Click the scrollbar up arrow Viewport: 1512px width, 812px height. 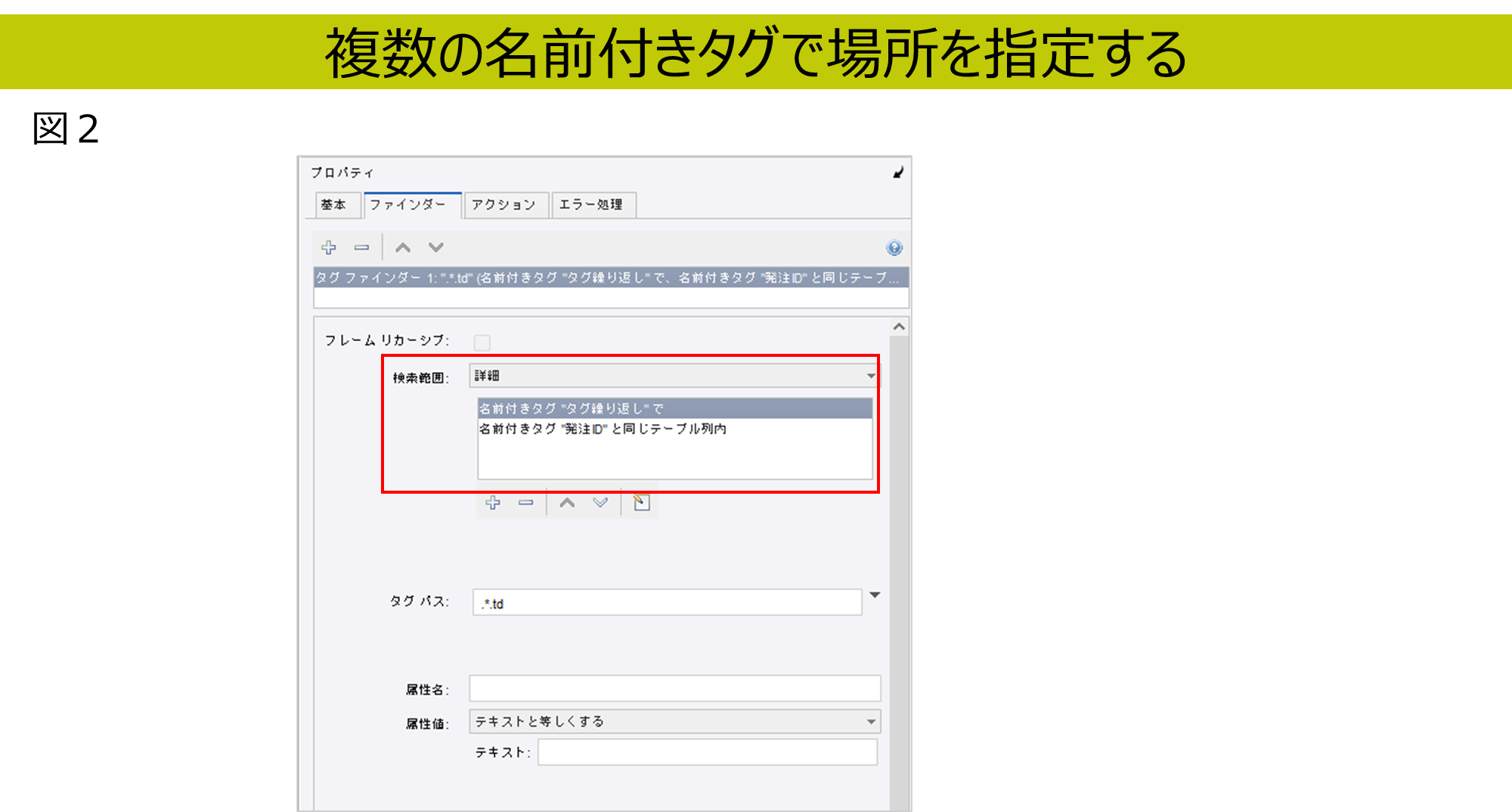899,327
